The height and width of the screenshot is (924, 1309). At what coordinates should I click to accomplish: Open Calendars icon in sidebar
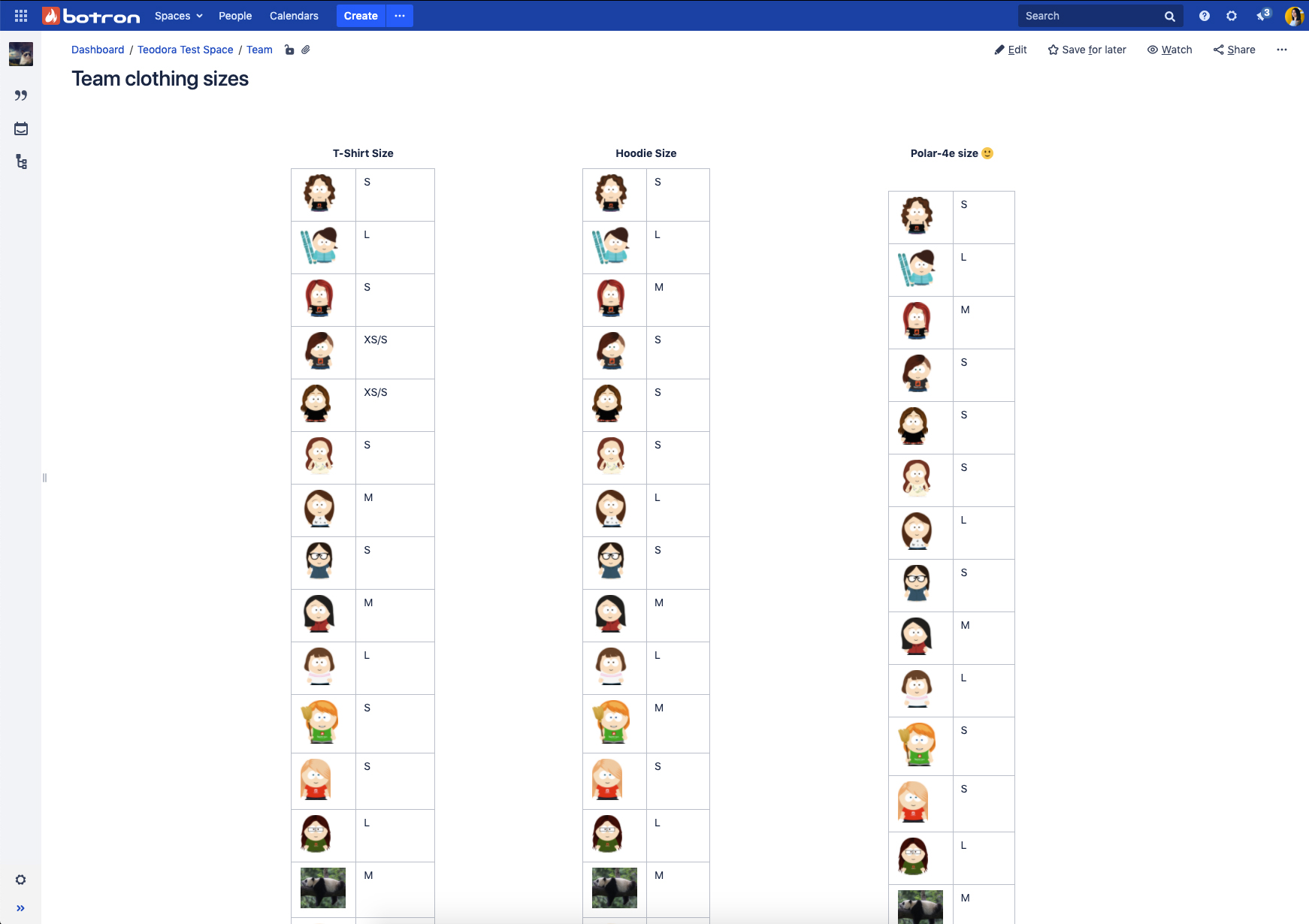tap(21, 128)
